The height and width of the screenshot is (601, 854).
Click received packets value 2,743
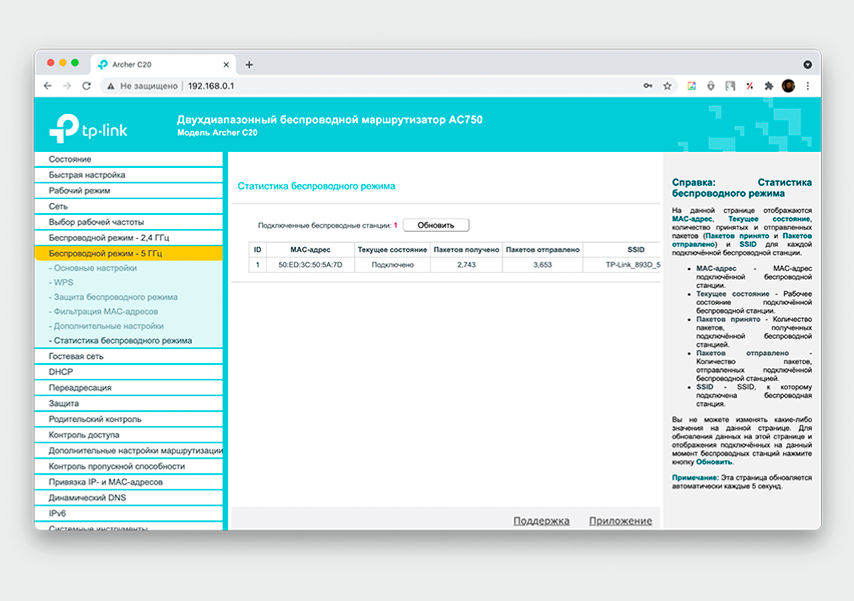[x=466, y=265]
